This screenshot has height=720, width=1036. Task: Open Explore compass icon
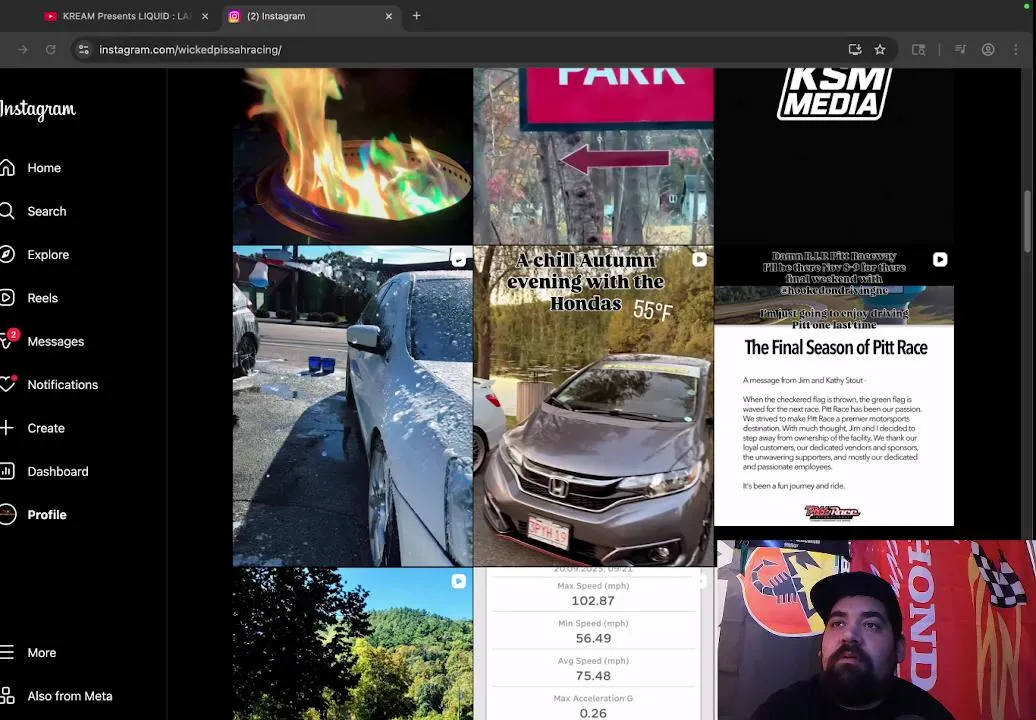(7, 254)
